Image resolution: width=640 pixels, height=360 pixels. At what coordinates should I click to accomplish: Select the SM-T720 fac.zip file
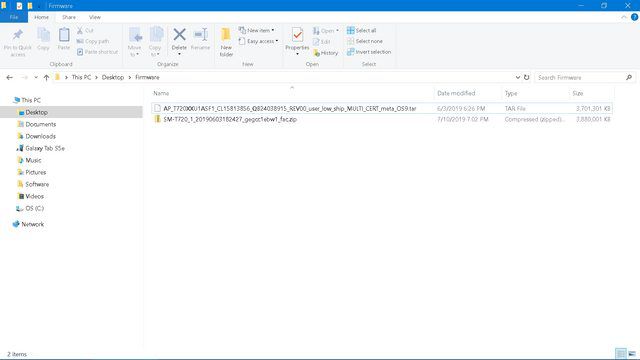click(x=382, y=119)
